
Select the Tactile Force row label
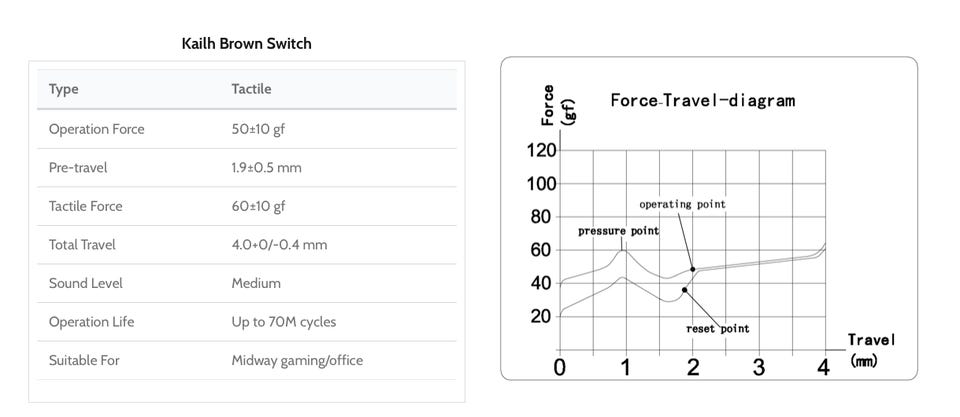pyautogui.click(x=85, y=206)
